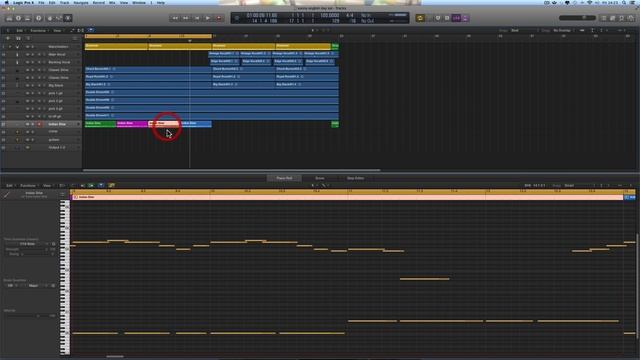The image size is (640, 360).
Task: Show the Smart Controls pane
Action: 50,18
